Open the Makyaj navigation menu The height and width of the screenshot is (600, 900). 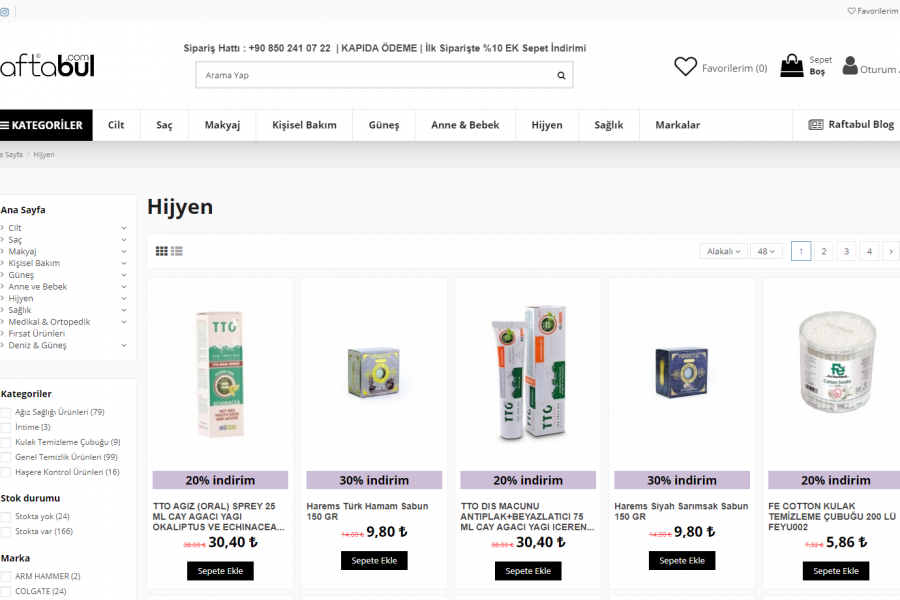point(222,125)
